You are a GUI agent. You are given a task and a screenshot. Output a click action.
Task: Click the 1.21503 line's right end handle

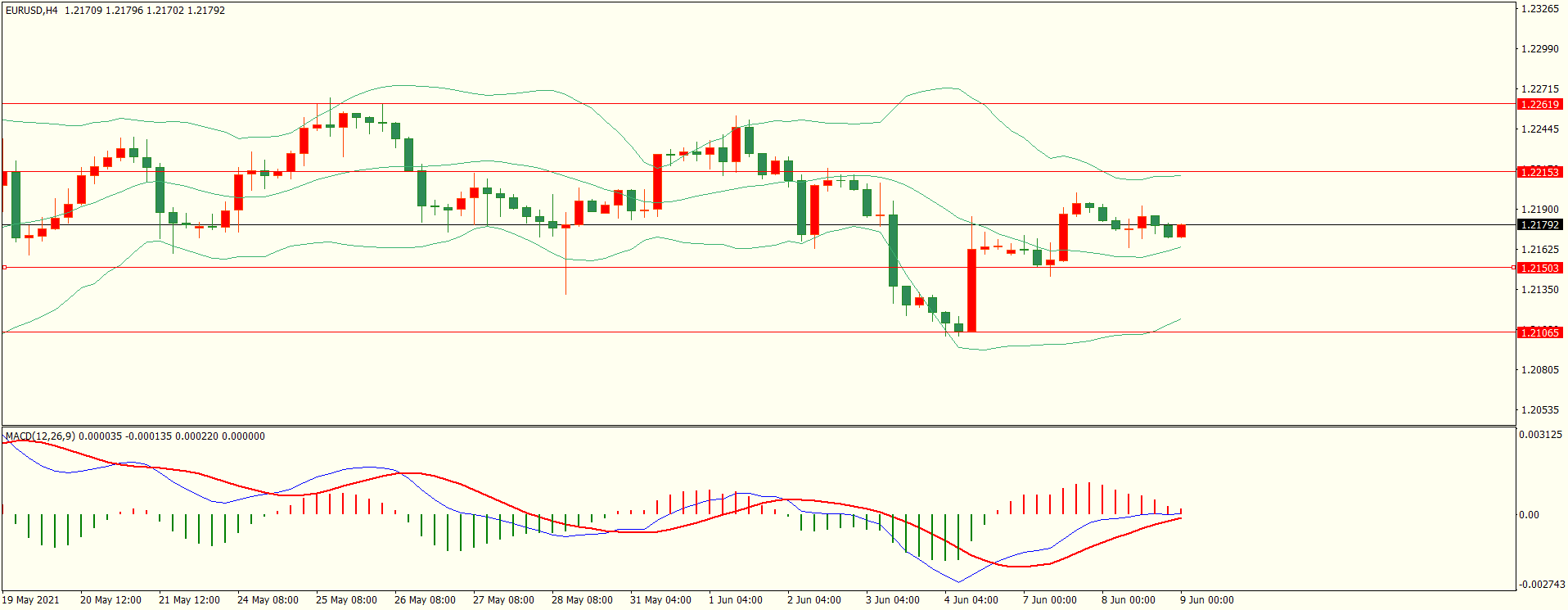[x=1513, y=268]
